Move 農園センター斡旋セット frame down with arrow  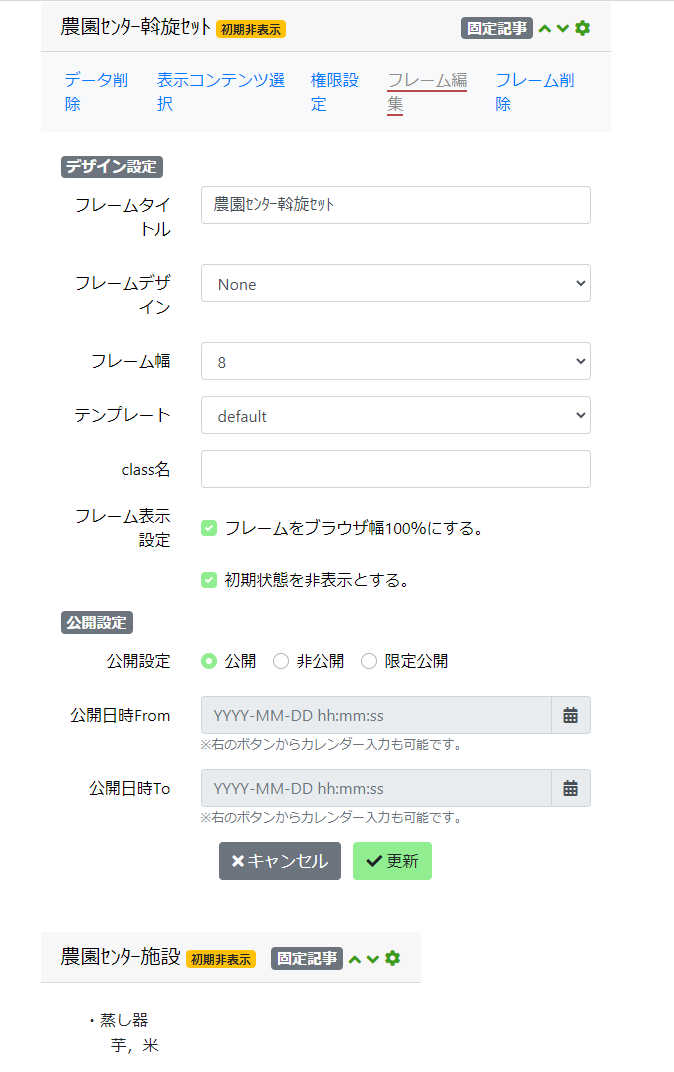563,29
